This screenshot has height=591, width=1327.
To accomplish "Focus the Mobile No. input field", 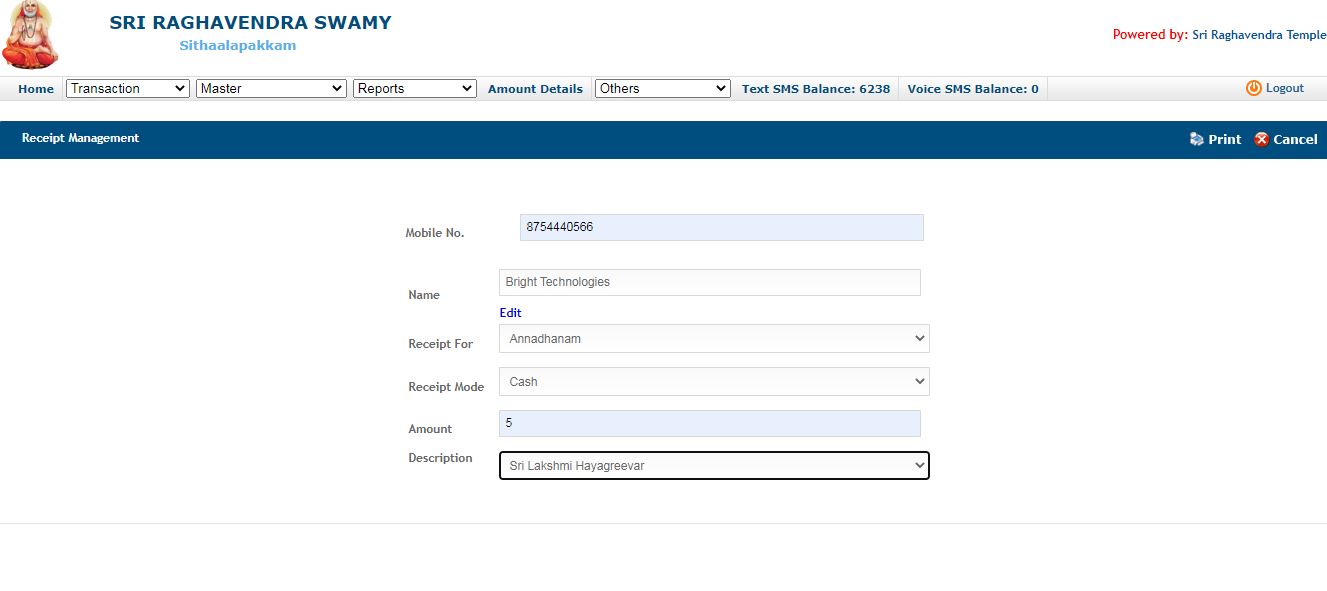I will [x=721, y=227].
